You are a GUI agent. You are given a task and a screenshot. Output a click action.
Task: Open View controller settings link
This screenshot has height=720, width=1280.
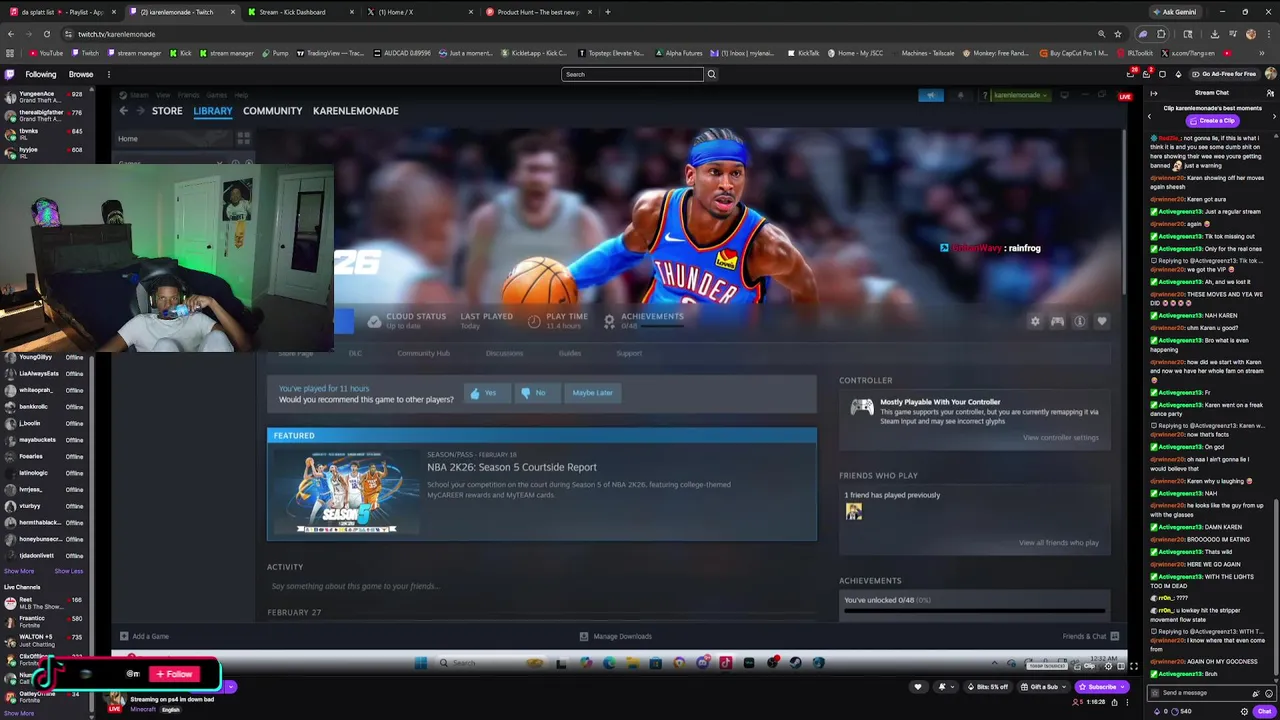[x=1060, y=438]
